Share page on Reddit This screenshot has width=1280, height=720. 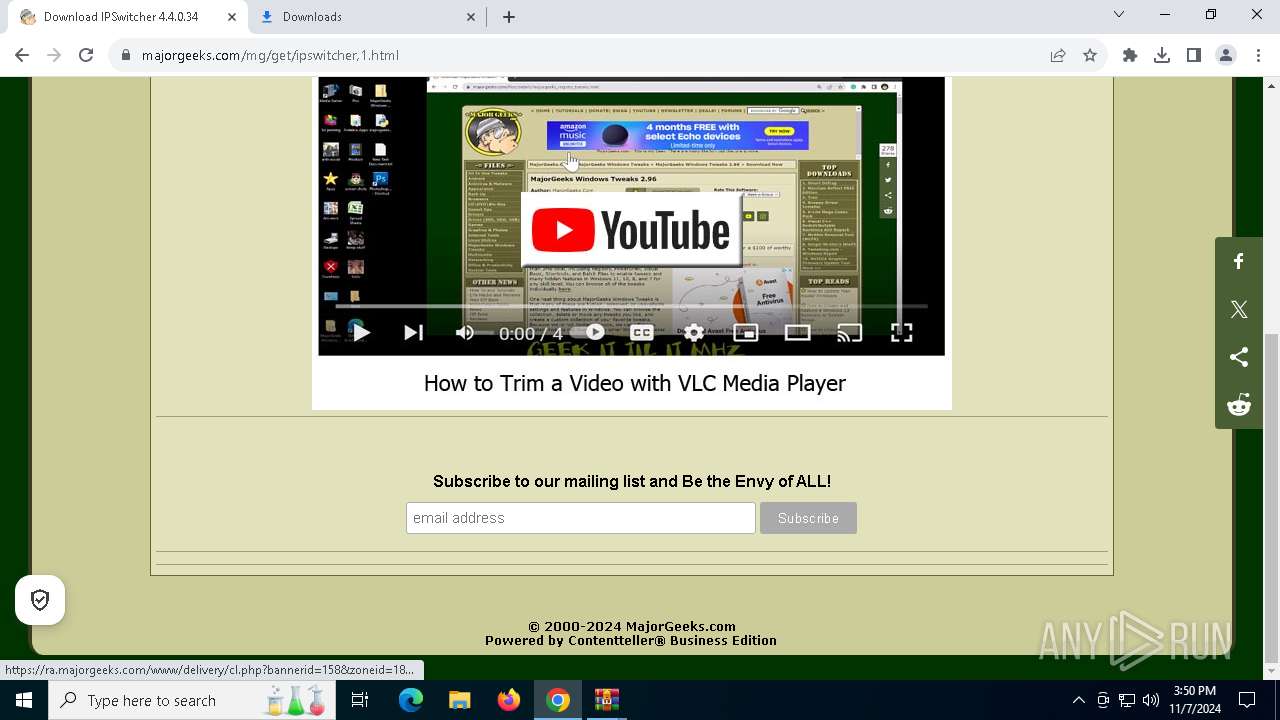coord(1239,405)
